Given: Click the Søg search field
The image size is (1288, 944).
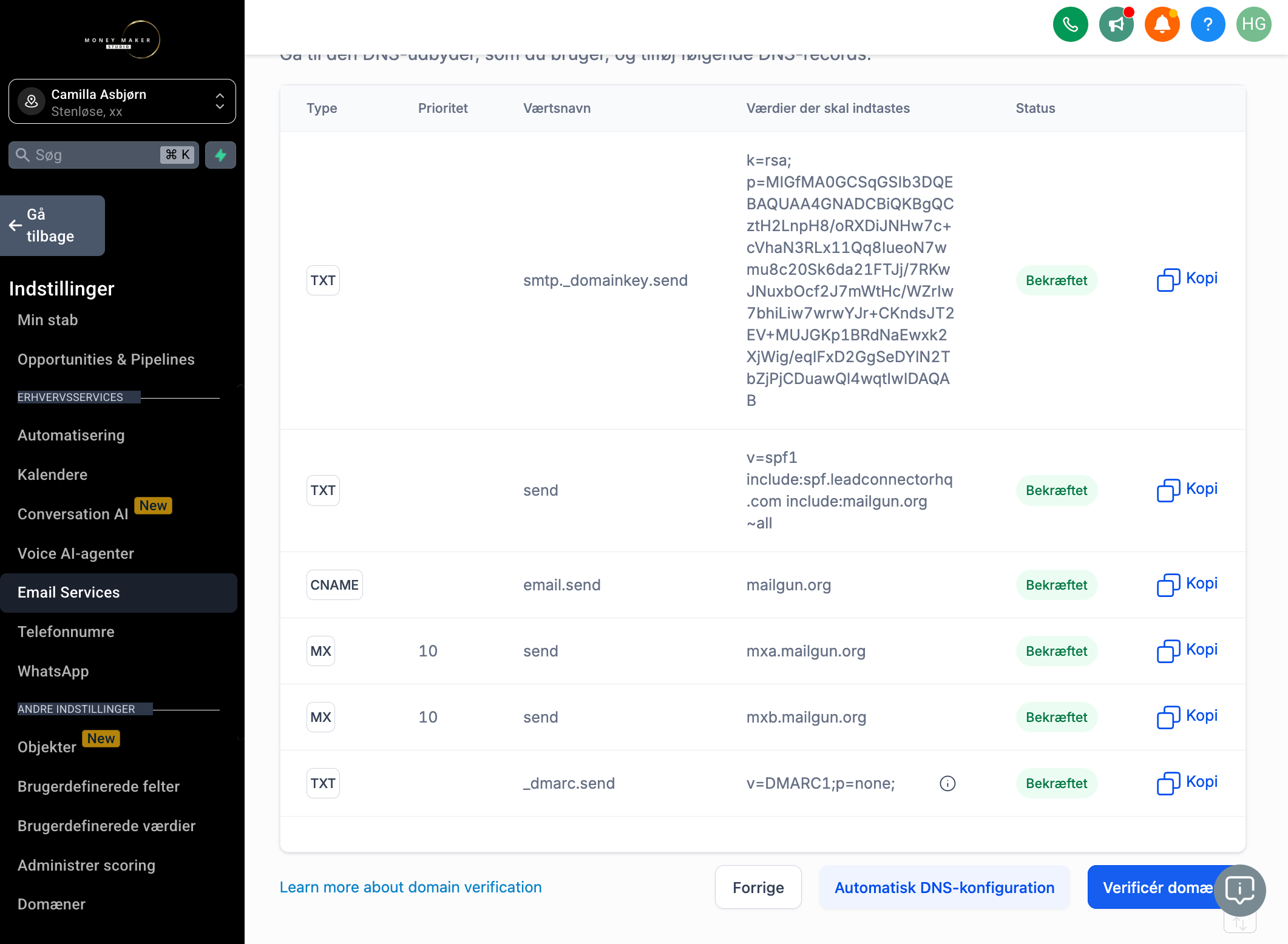Looking at the screenshot, I should (103, 155).
